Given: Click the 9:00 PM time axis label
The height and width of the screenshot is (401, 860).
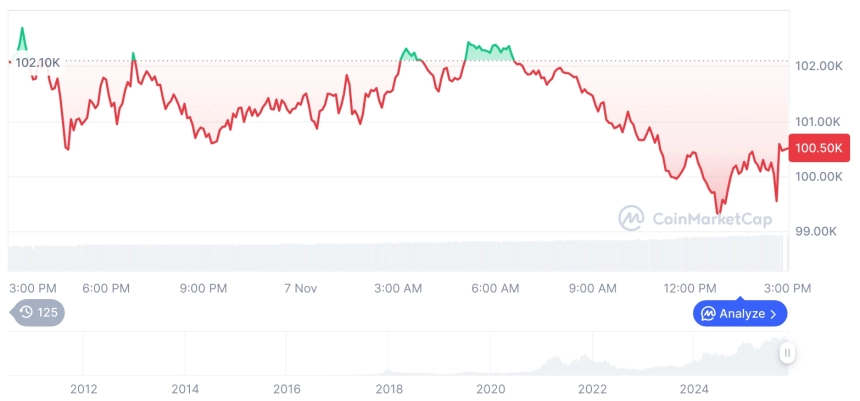Looking at the screenshot, I should [x=203, y=288].
